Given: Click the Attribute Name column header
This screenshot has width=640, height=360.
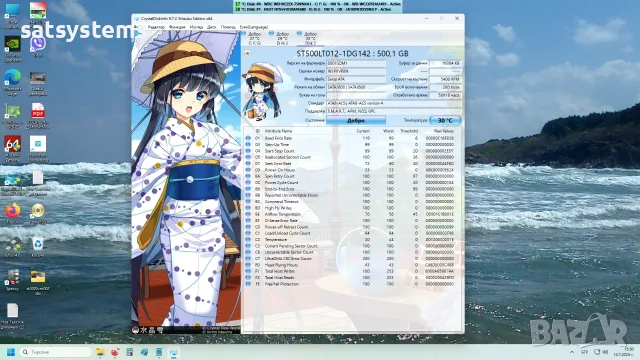Looking at the screenshot, I should click(x=278, y=131).
